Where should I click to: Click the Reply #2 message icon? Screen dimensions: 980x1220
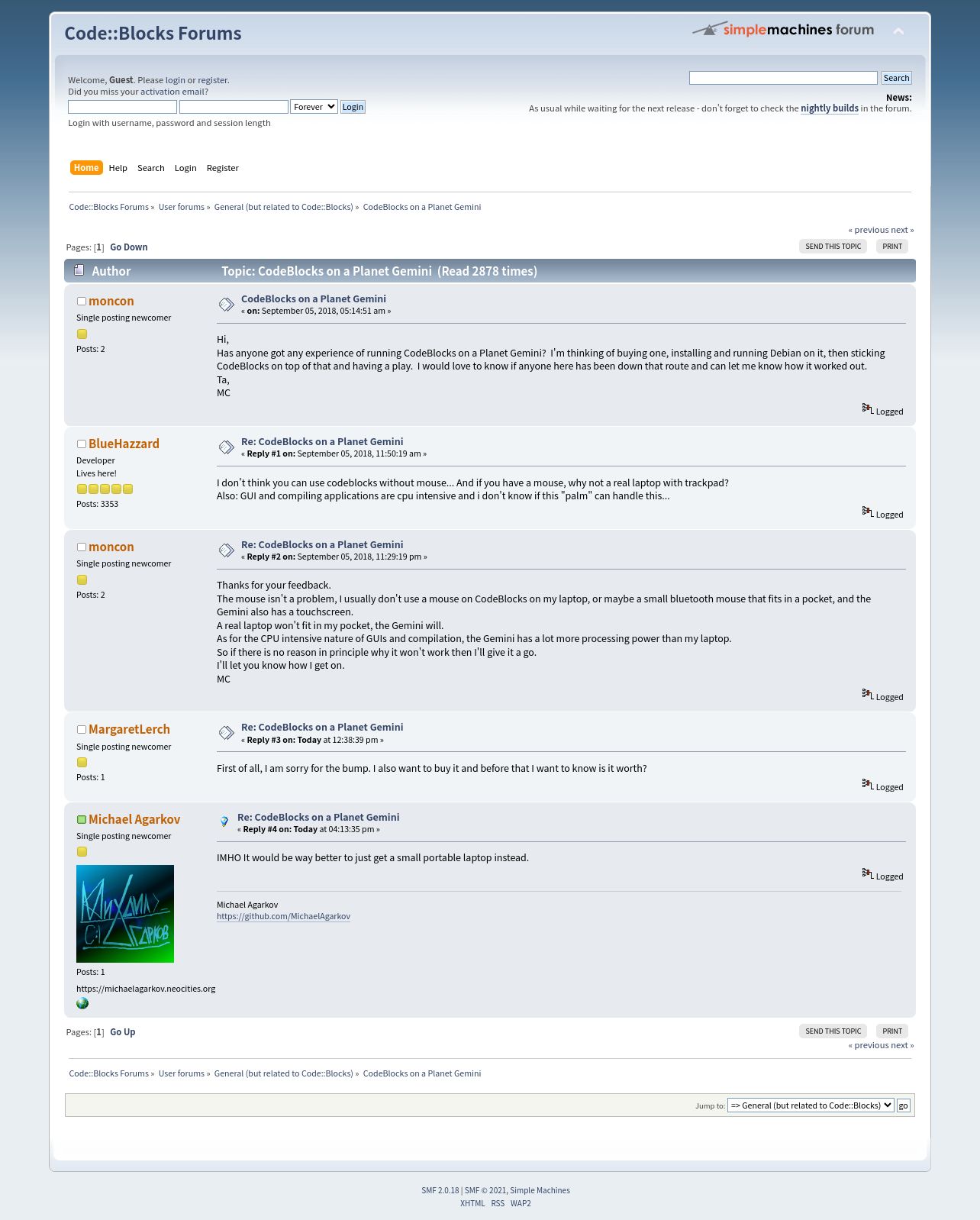point(227,550)
